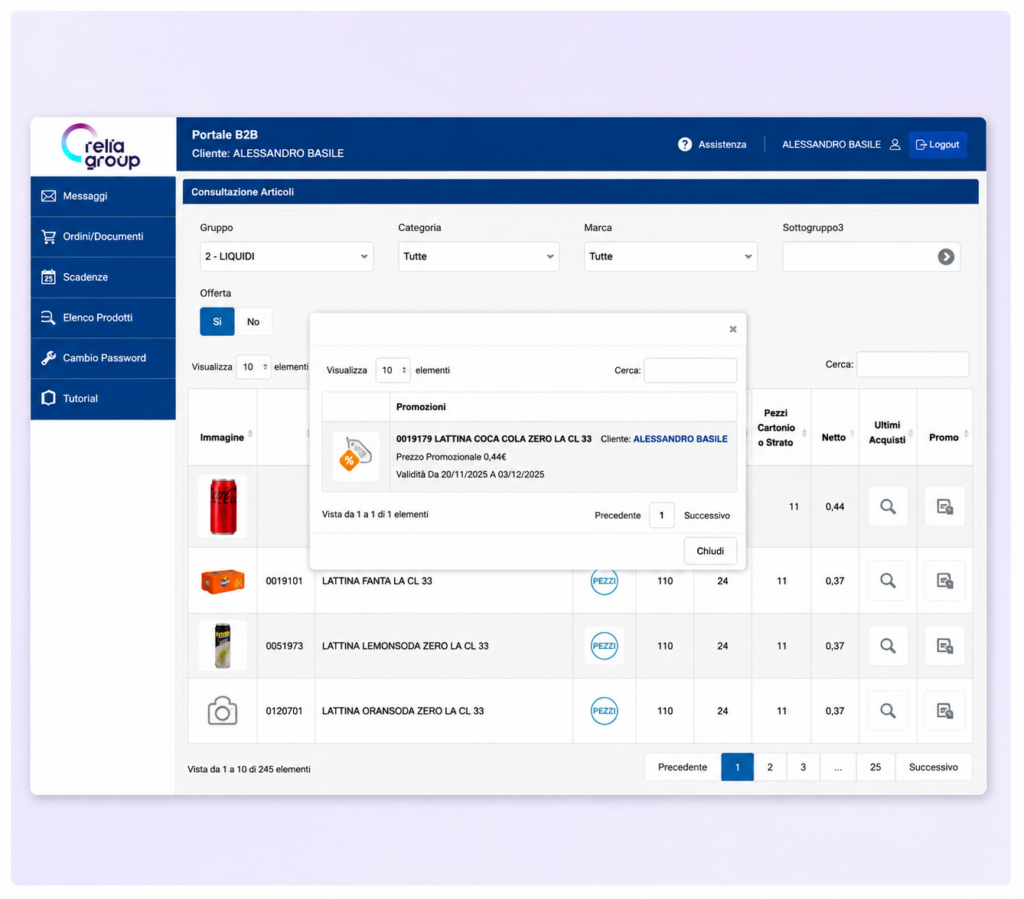Open Ultimi Acquisti magnifier for Coca Cola row
This screenshot has height=899, width=1024.
[x=888, y=506]
